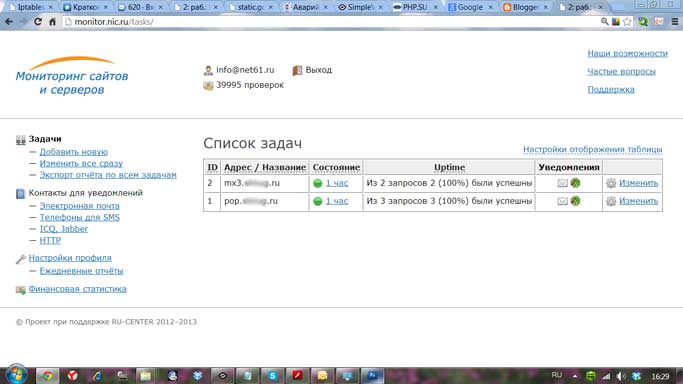
Task: Click the RU language indicator in taskbar
Action: 556,376
